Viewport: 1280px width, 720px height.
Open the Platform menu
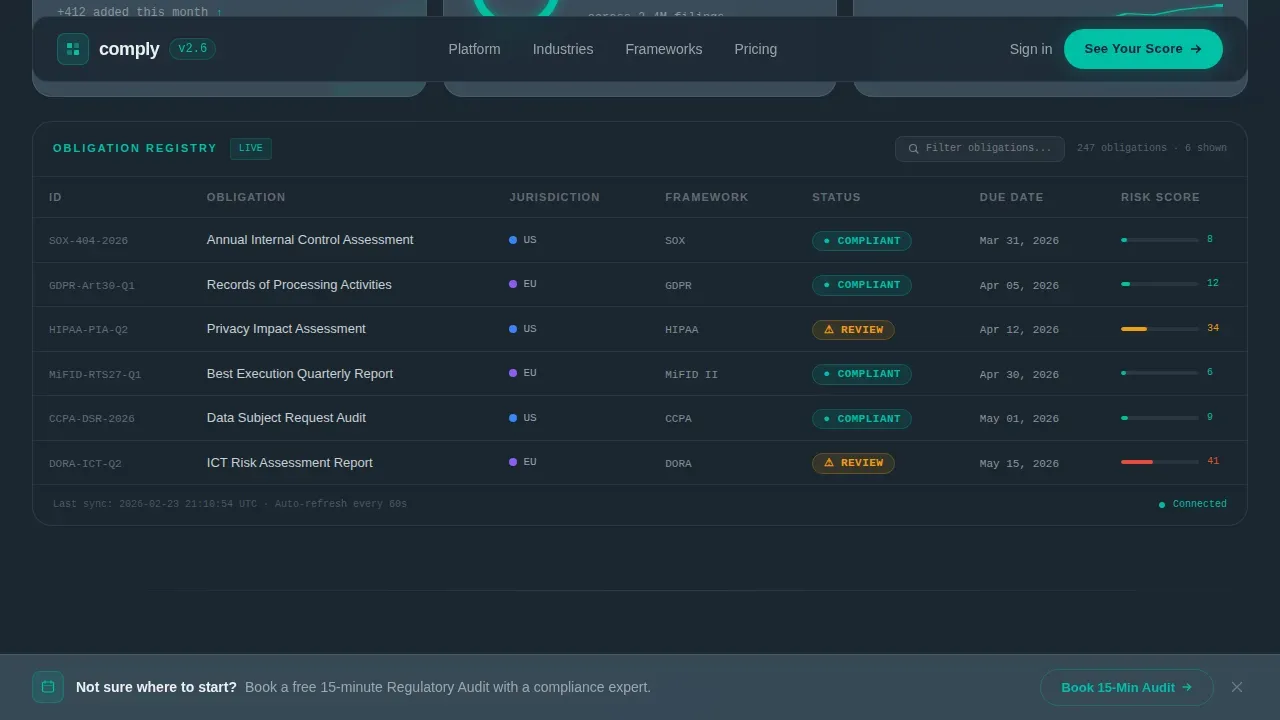pyautogui.click(x=474, y=49)
